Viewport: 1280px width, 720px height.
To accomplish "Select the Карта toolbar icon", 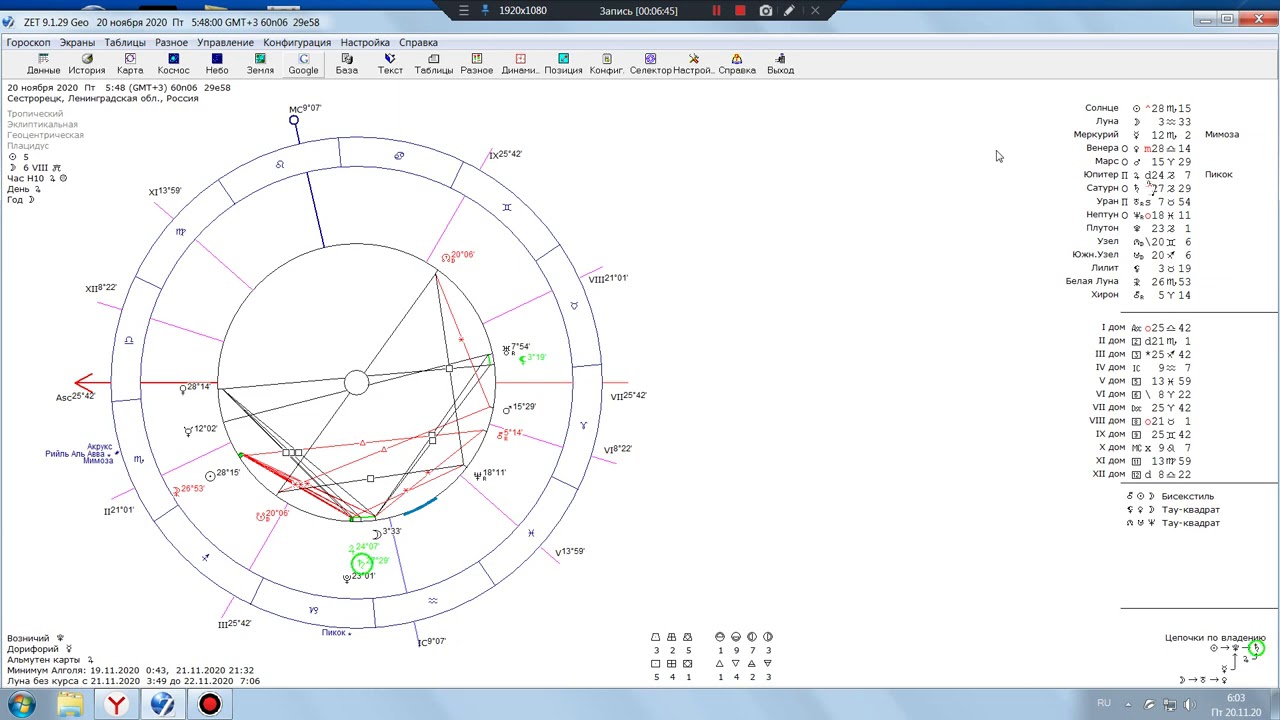I will (x=130, y=64).
